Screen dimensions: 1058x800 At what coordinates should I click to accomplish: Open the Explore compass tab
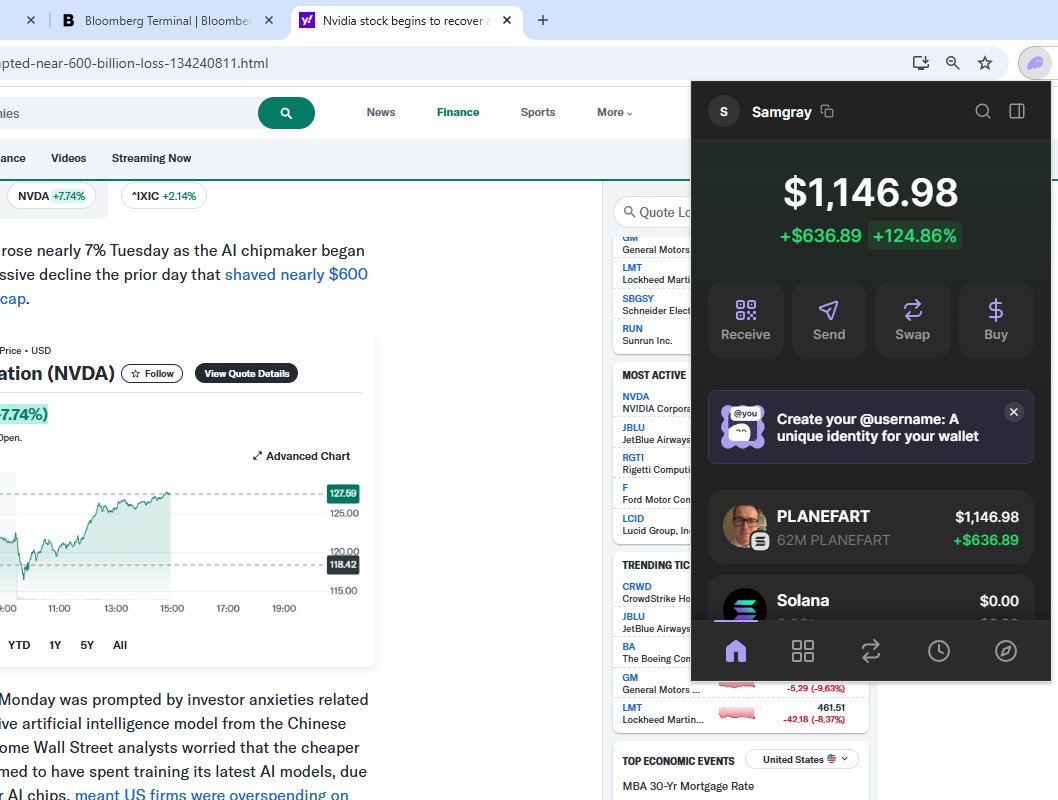1005,651
